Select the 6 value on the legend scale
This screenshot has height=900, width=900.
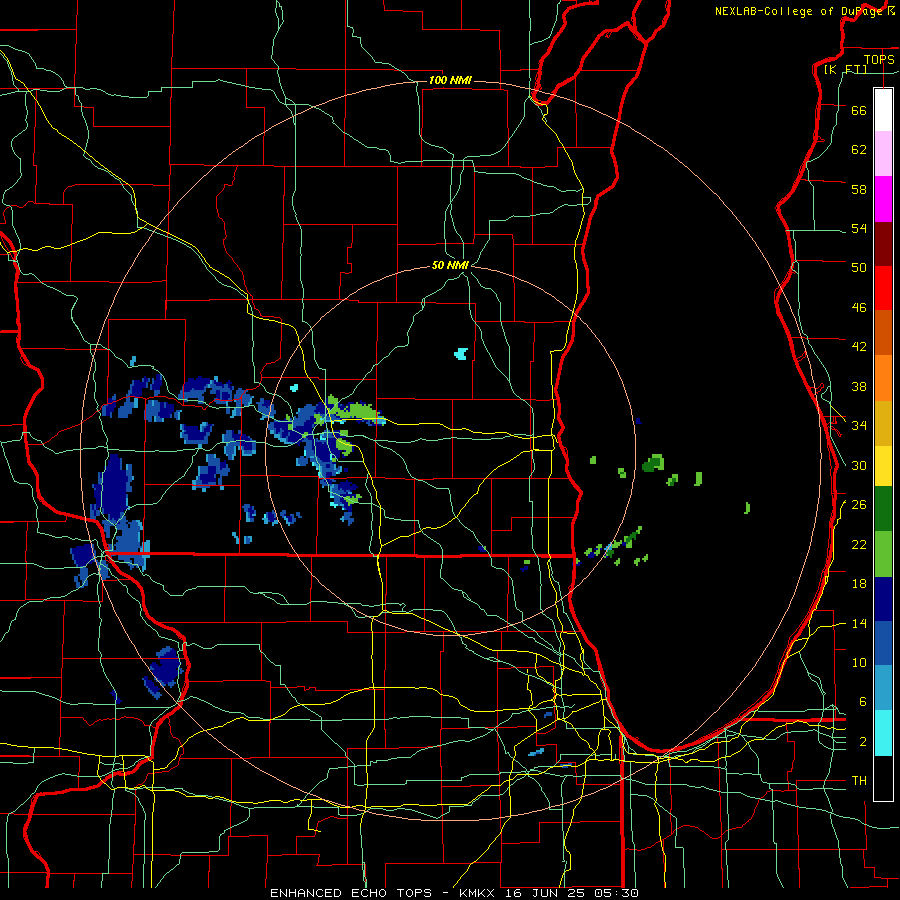(863, 702)
